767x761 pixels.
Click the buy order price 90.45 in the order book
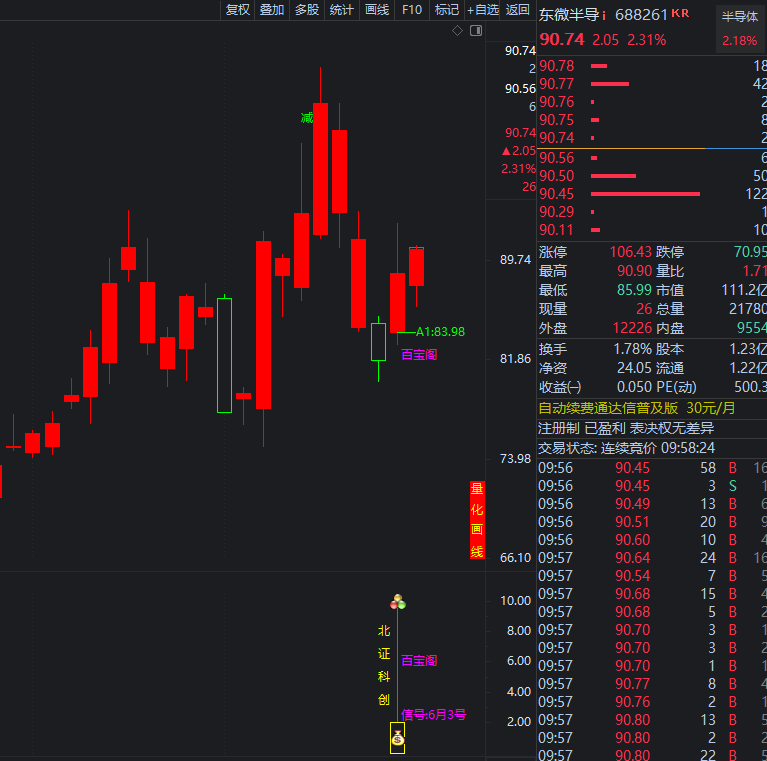coord(557,194)
